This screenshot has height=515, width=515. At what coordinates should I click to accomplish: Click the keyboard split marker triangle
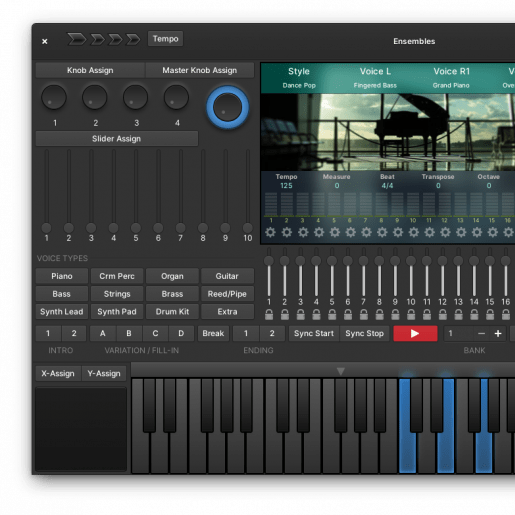click(340, 371)
